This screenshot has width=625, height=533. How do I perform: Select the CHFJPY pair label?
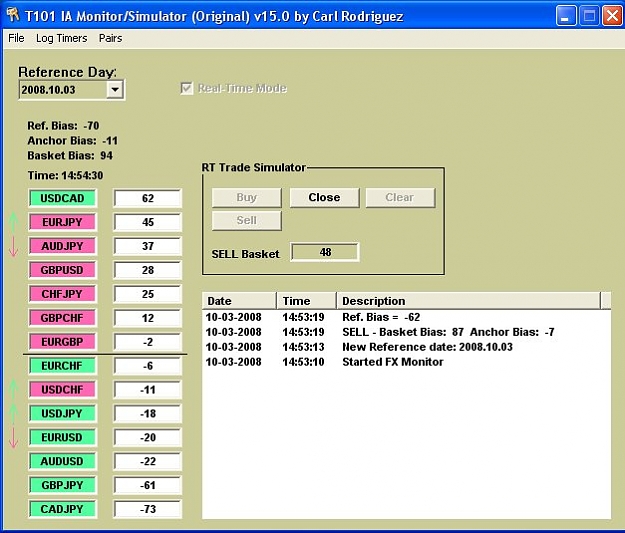[x=63, y=294]
